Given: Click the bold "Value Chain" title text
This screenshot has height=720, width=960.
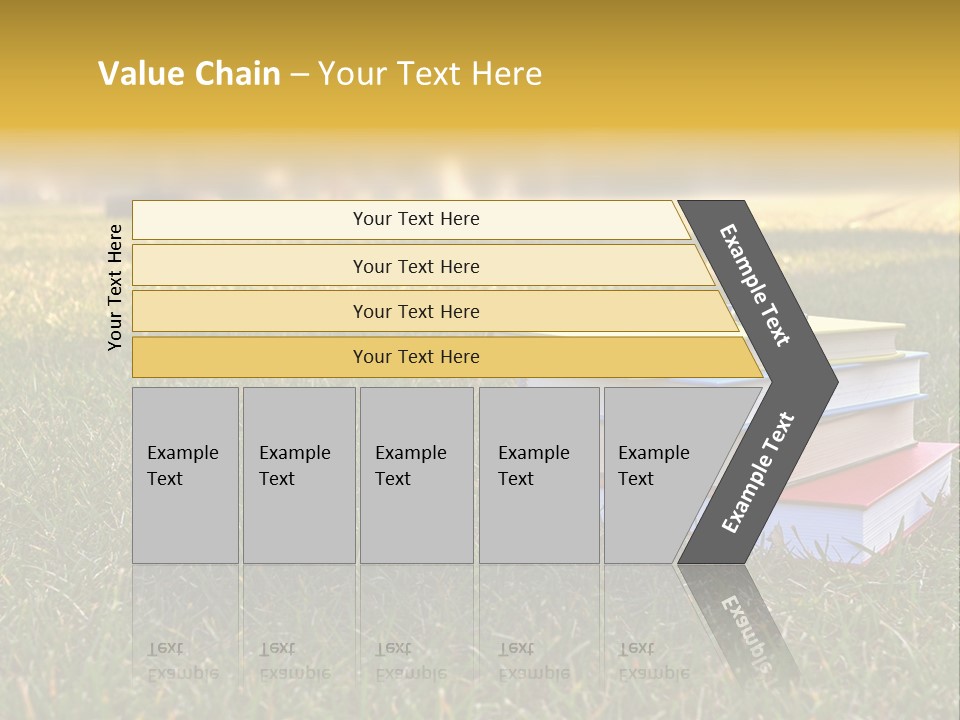Looking at the screenshot, I should point(189,74).
